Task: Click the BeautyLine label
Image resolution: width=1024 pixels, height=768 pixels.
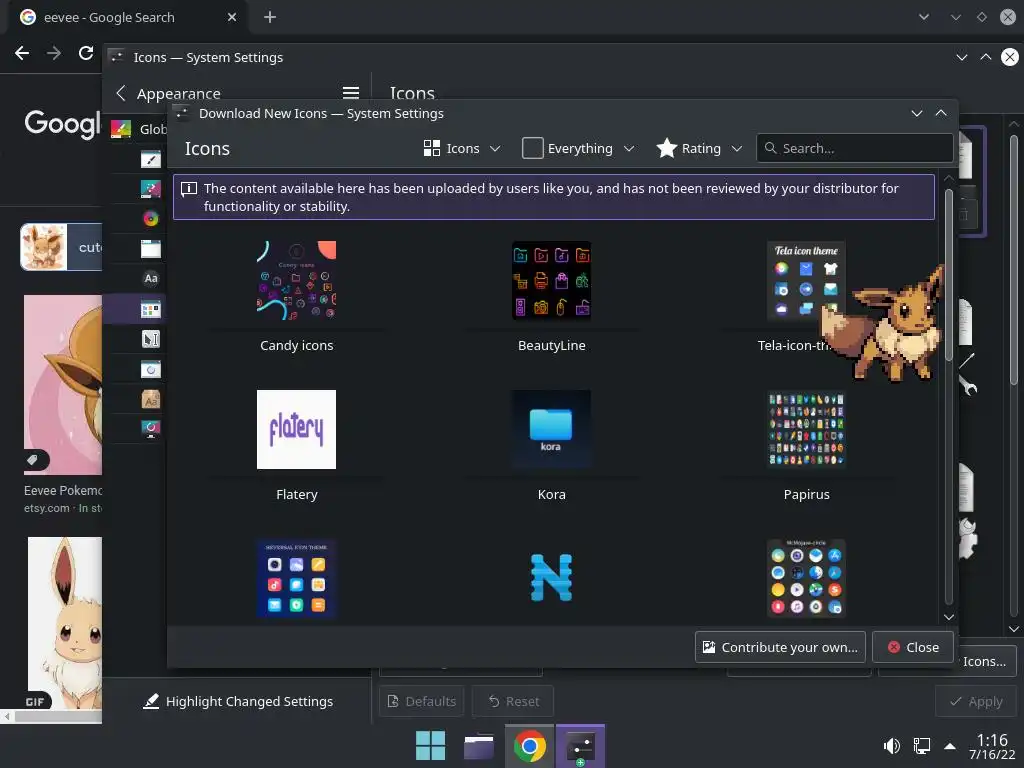Action: tap(552, 345)
